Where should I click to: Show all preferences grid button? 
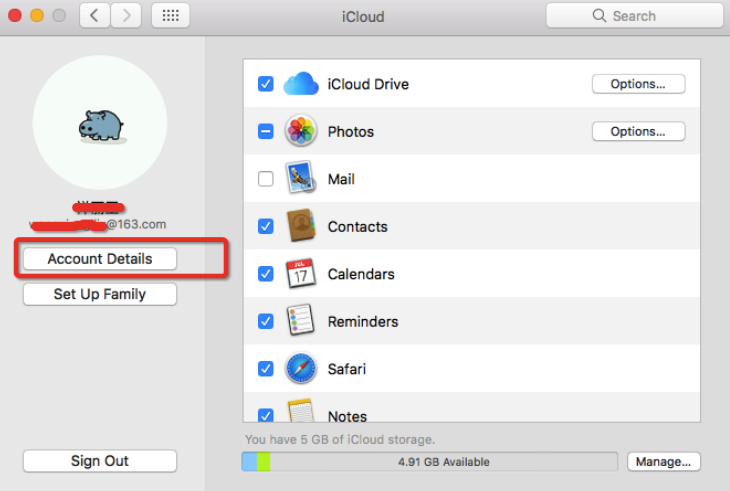[x=170, y=16]
